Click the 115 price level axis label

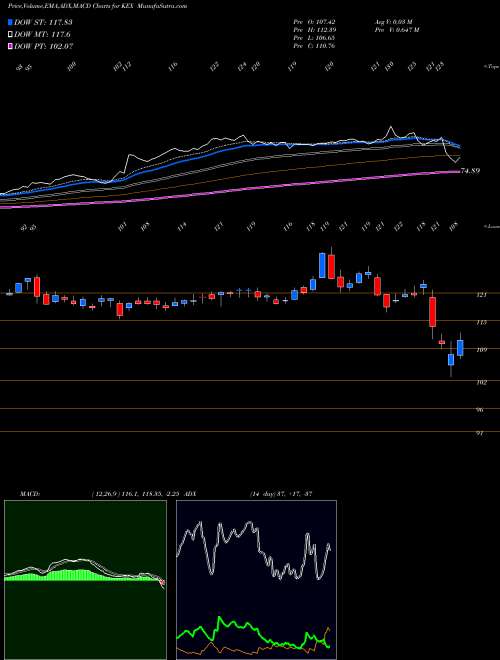[x=481, y=322]
